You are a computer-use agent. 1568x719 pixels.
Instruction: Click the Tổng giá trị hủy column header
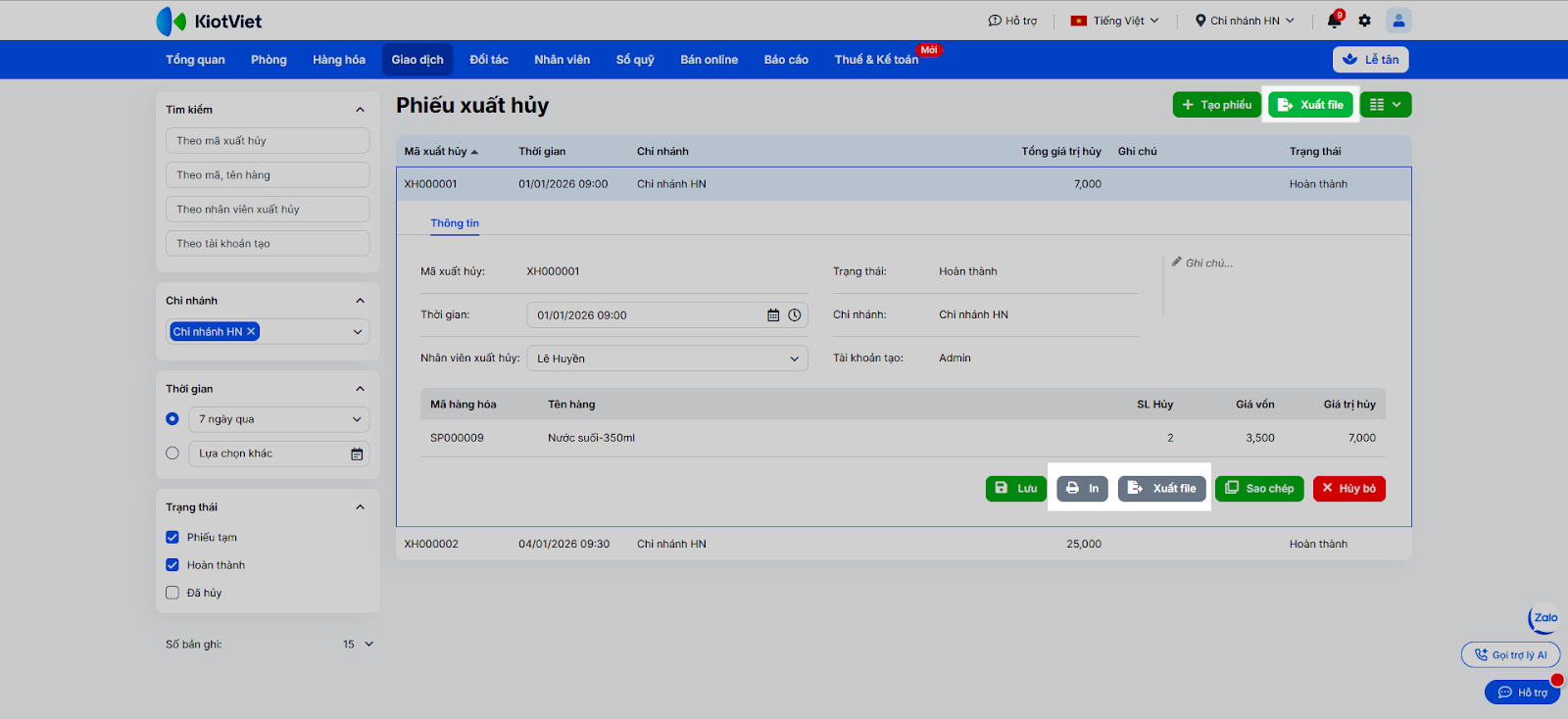1061,152
